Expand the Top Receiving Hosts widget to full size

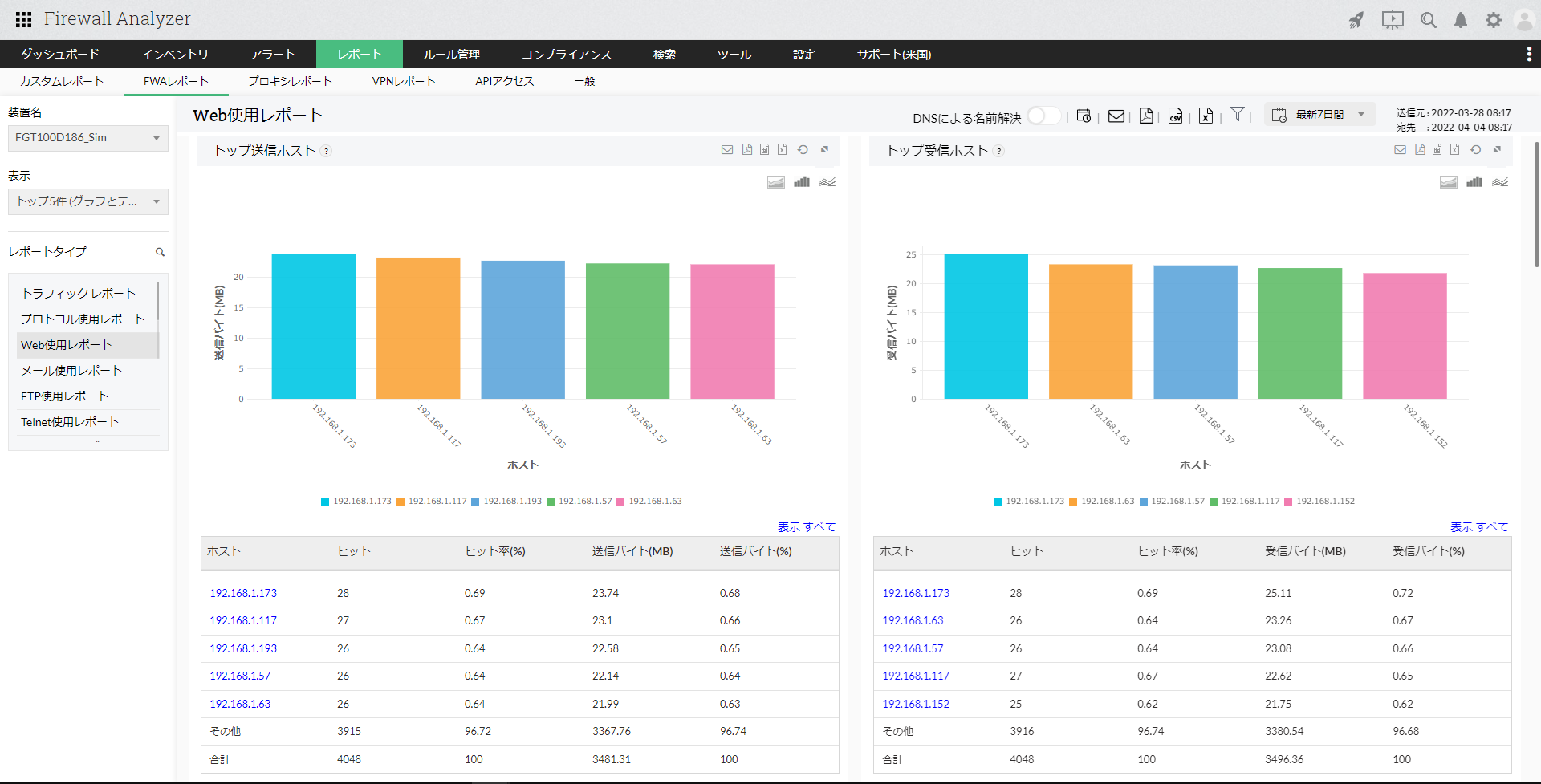[1497, 150]
